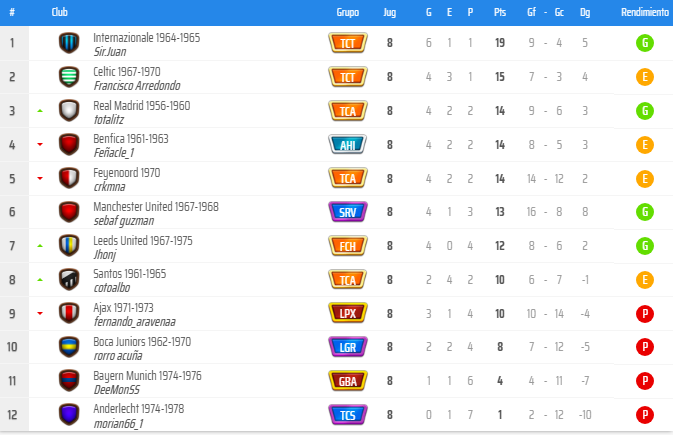Open Real Madrid 1956-1960 team link

[x=142, y=106]
